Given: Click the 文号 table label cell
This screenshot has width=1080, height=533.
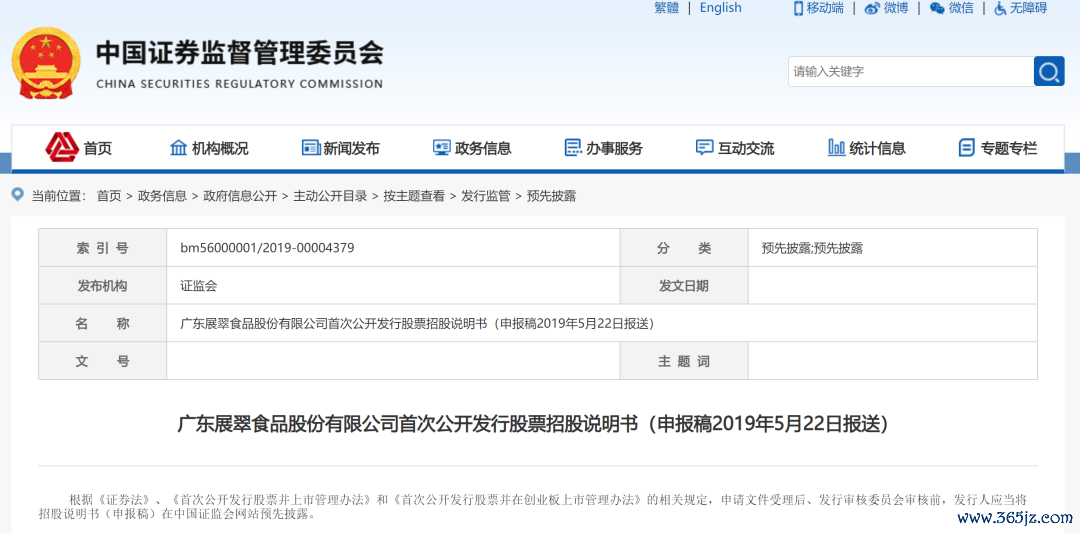Looking at the screenshot, I should point(103,361).
